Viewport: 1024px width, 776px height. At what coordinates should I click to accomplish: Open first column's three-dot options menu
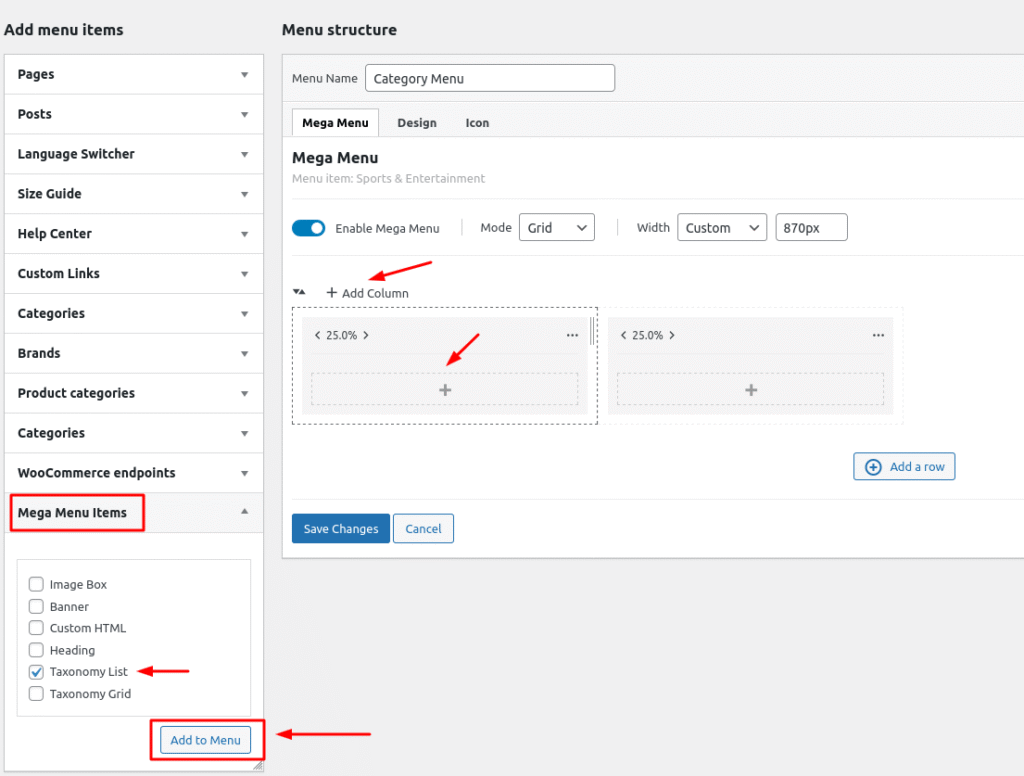pos(572,335)
